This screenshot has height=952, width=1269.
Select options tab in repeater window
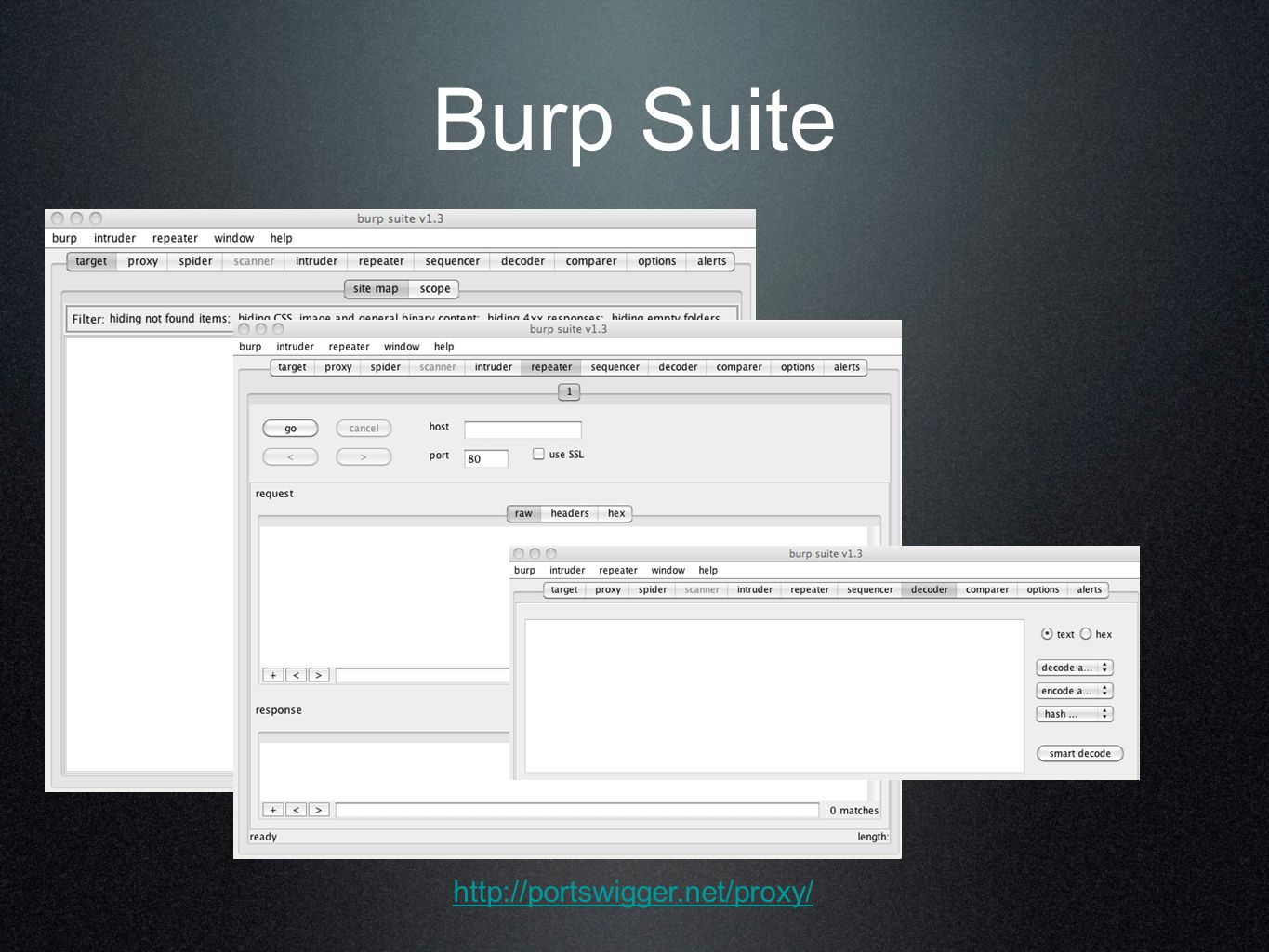point(798,367)
